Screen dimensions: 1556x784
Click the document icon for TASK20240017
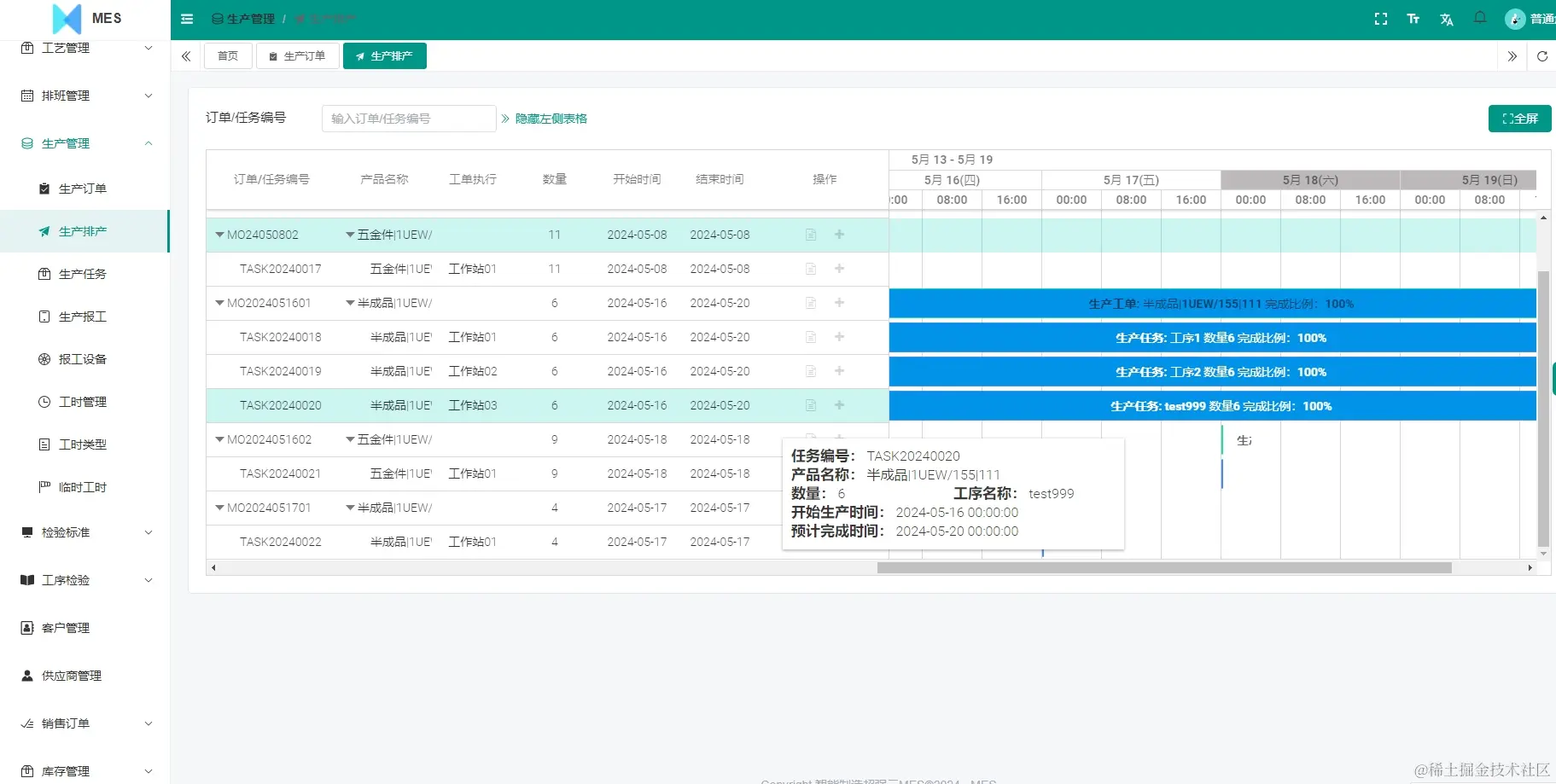click(x=809, y=268)
